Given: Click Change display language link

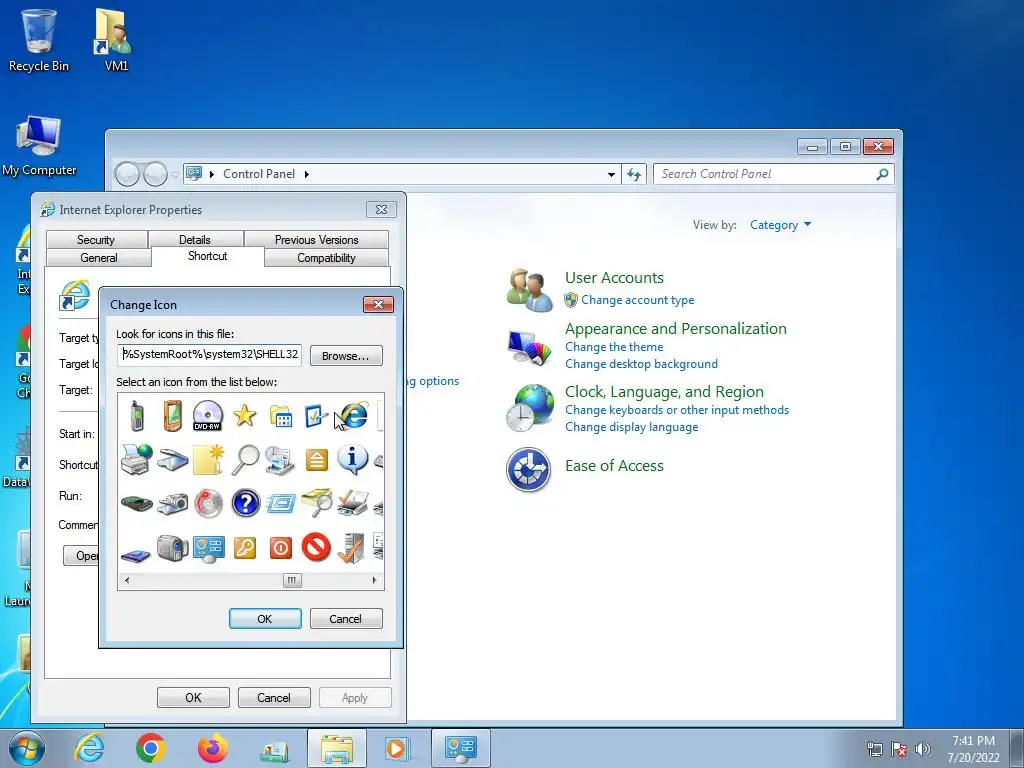Looking at the screenshot, I should (x=632, y=426).
